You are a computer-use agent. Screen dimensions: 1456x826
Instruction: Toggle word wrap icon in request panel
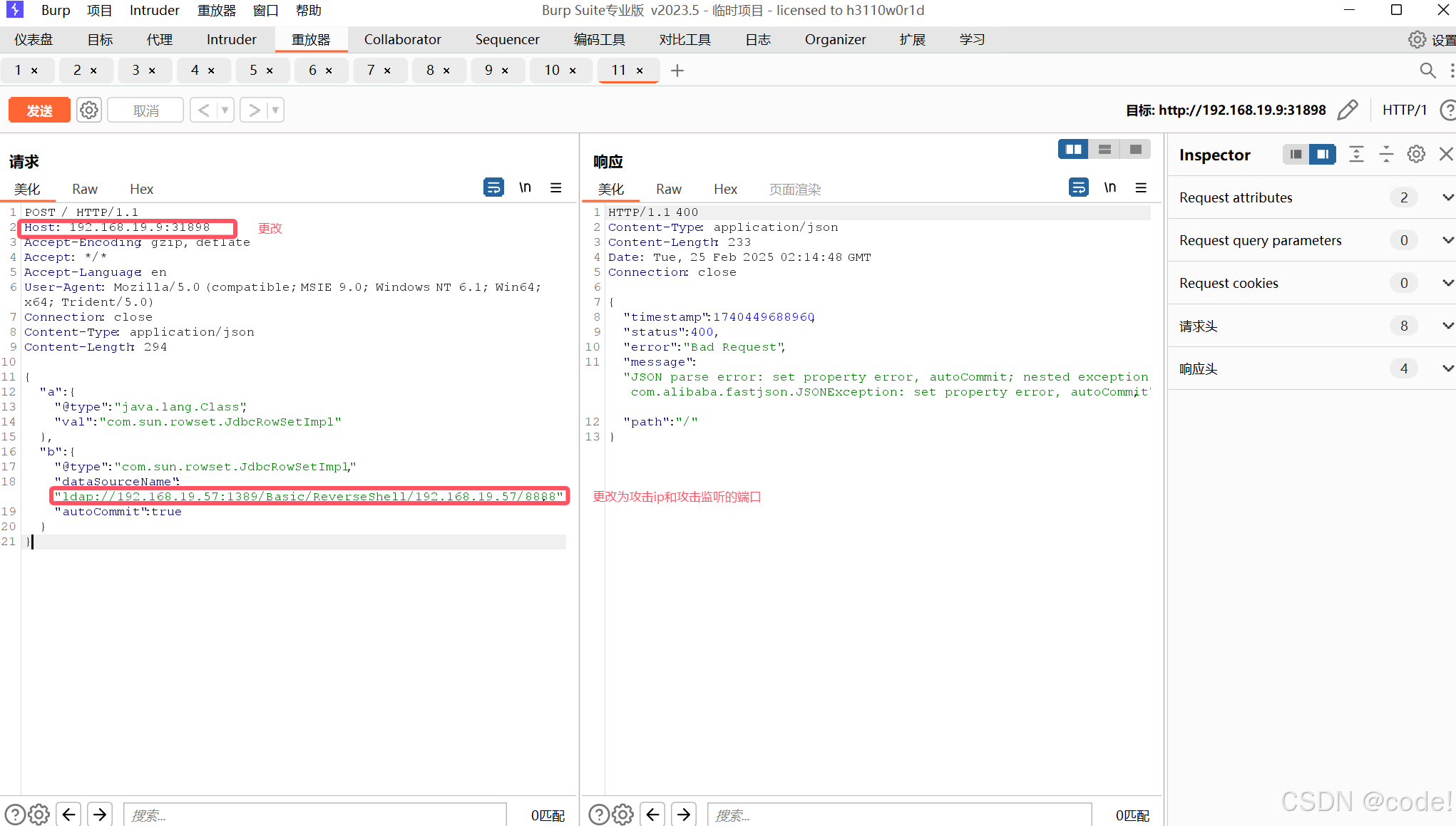tap(493, 187)
